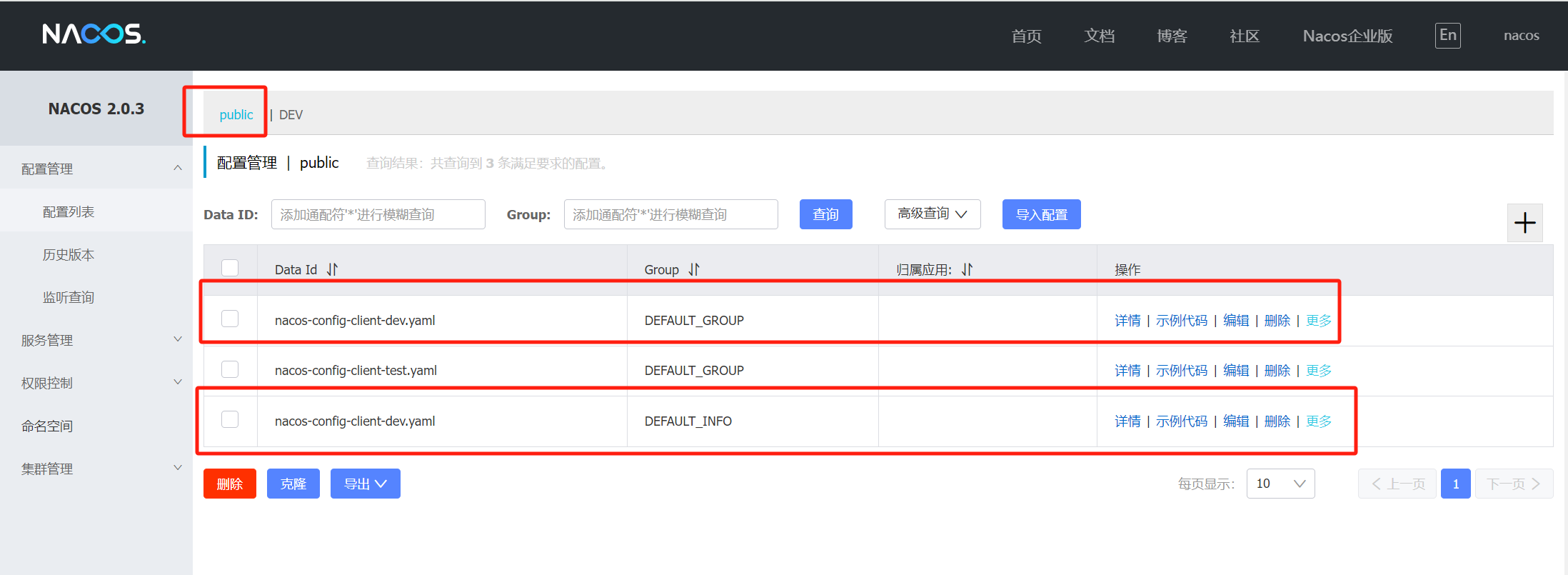Sort by 归属应用 column arrows
The width and height of the screenshot is (1568, 575).
tap(967, 269)
